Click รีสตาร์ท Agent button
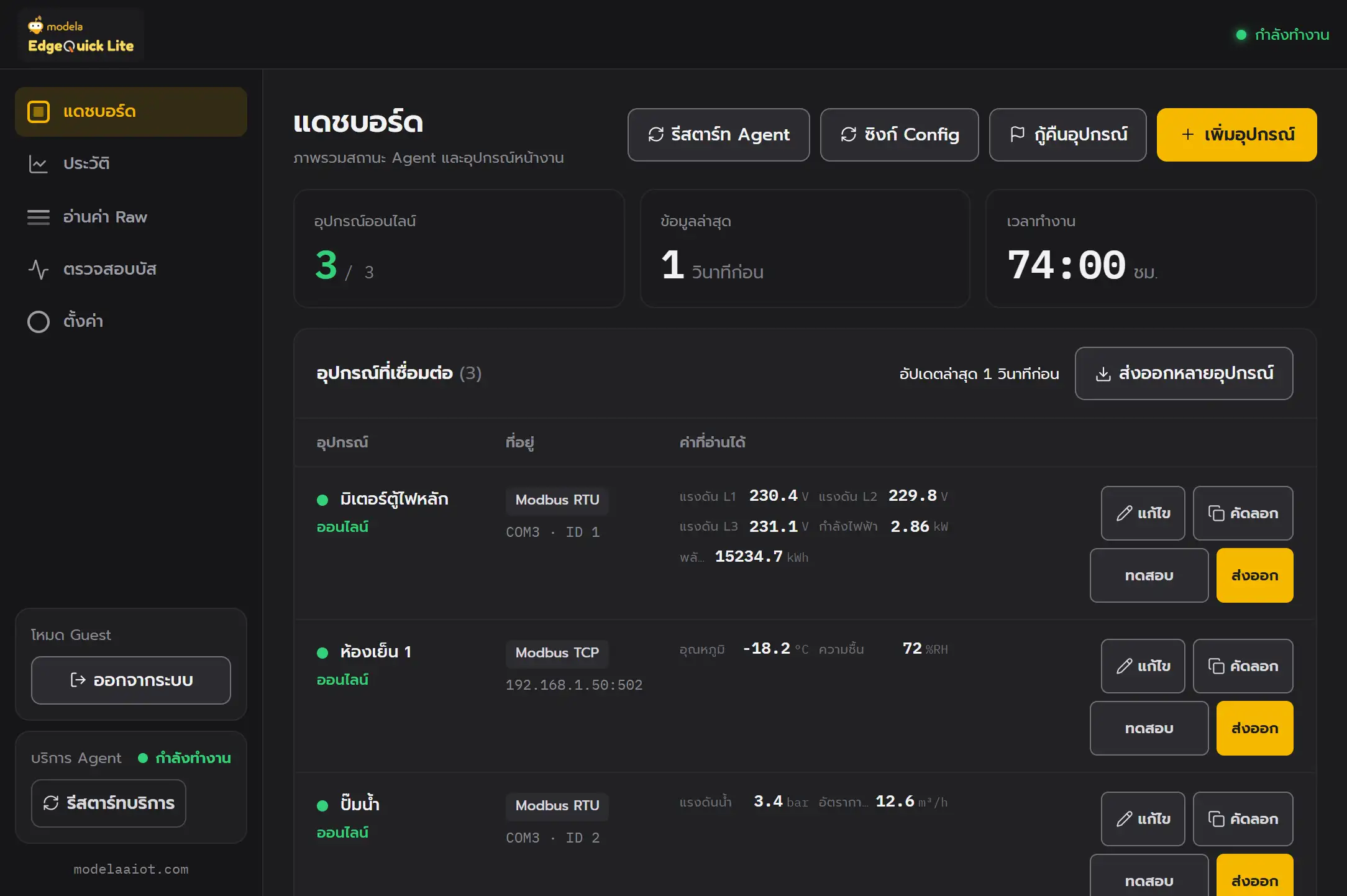 pos(718,135)
